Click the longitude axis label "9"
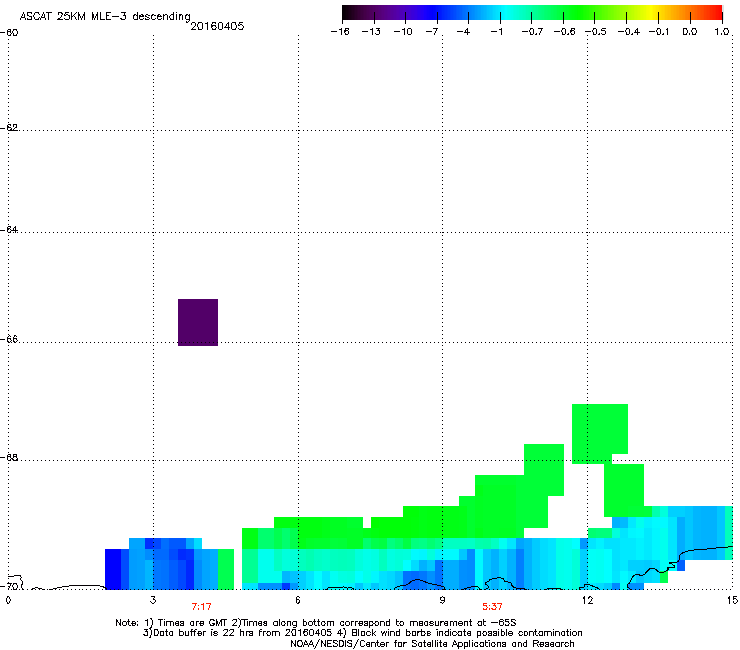Viewport: 740px width, 650px height. tap(442, 600)
